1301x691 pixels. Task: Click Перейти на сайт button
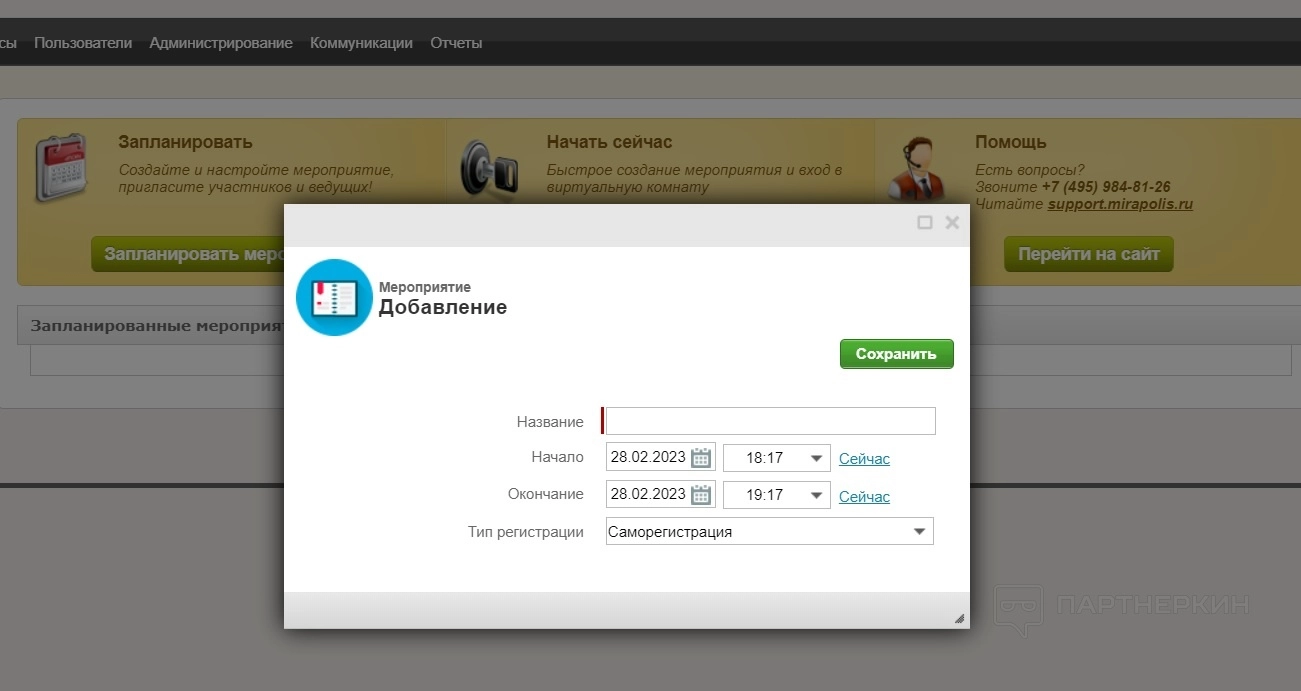(1088, 254)
